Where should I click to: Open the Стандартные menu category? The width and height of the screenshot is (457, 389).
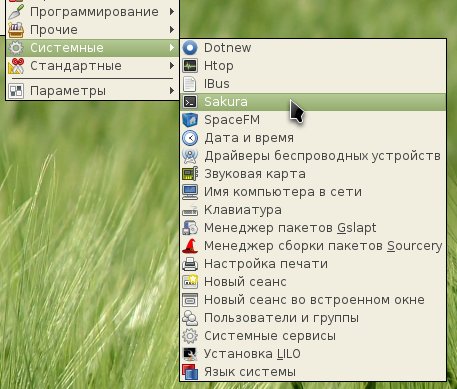pyautogui.click(x=92, y=66)
